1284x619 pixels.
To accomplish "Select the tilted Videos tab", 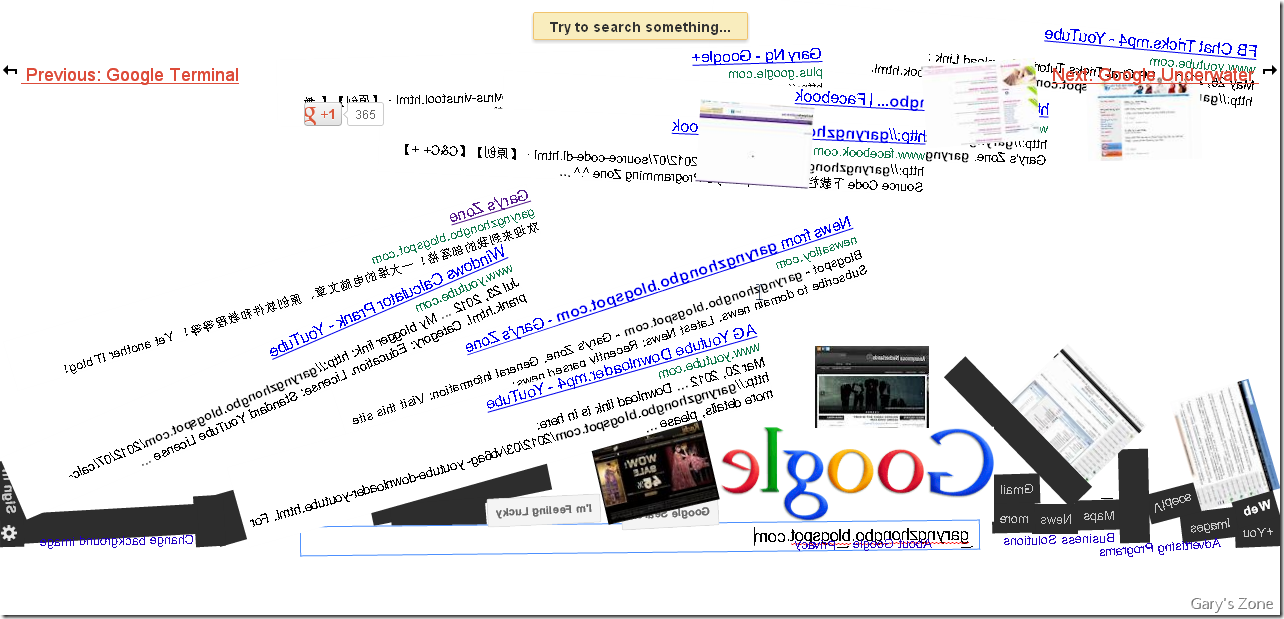I will pyautogui.click(x=1174, y=503).
